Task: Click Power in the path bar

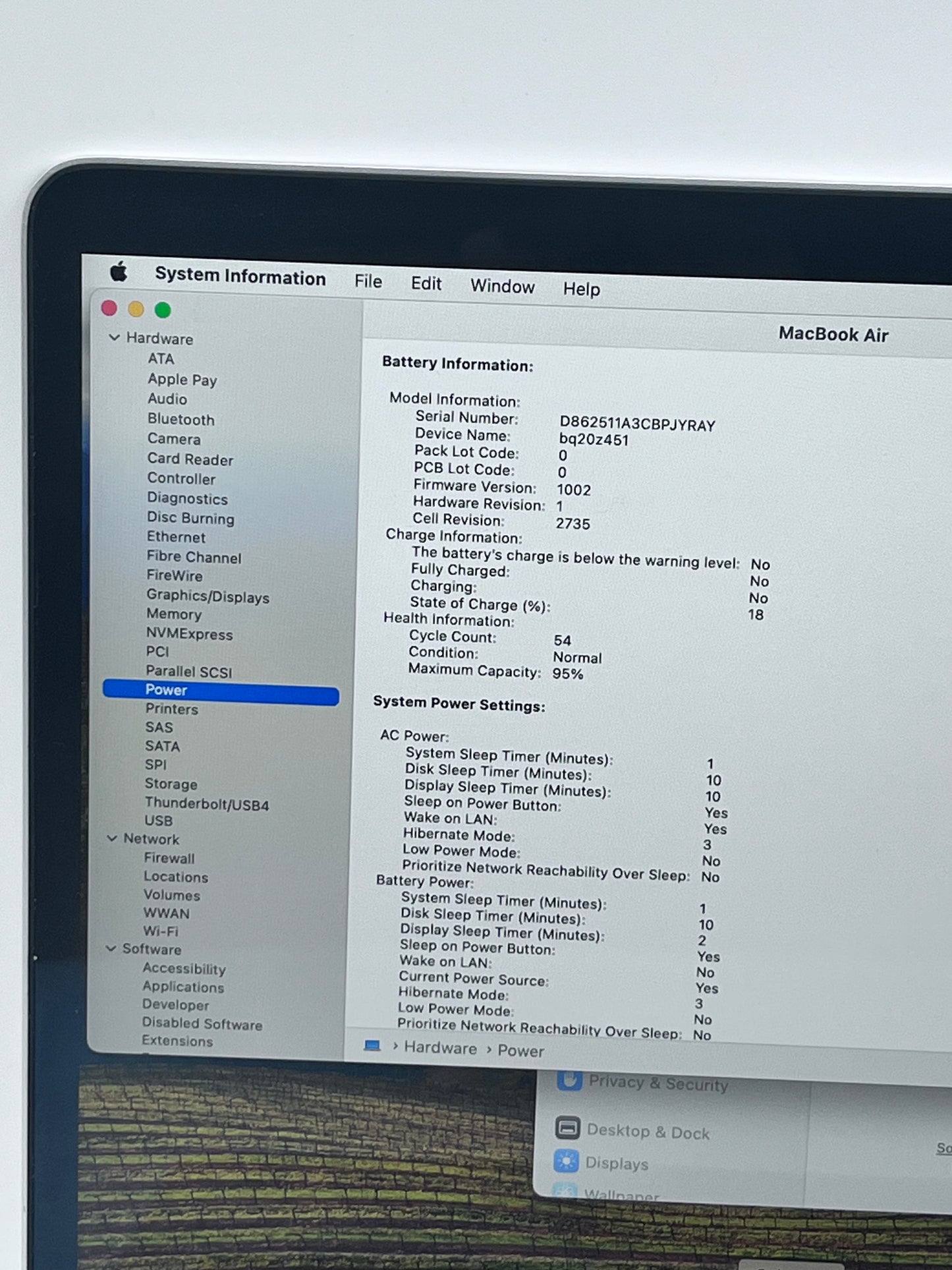Action: coord(520,1051)
